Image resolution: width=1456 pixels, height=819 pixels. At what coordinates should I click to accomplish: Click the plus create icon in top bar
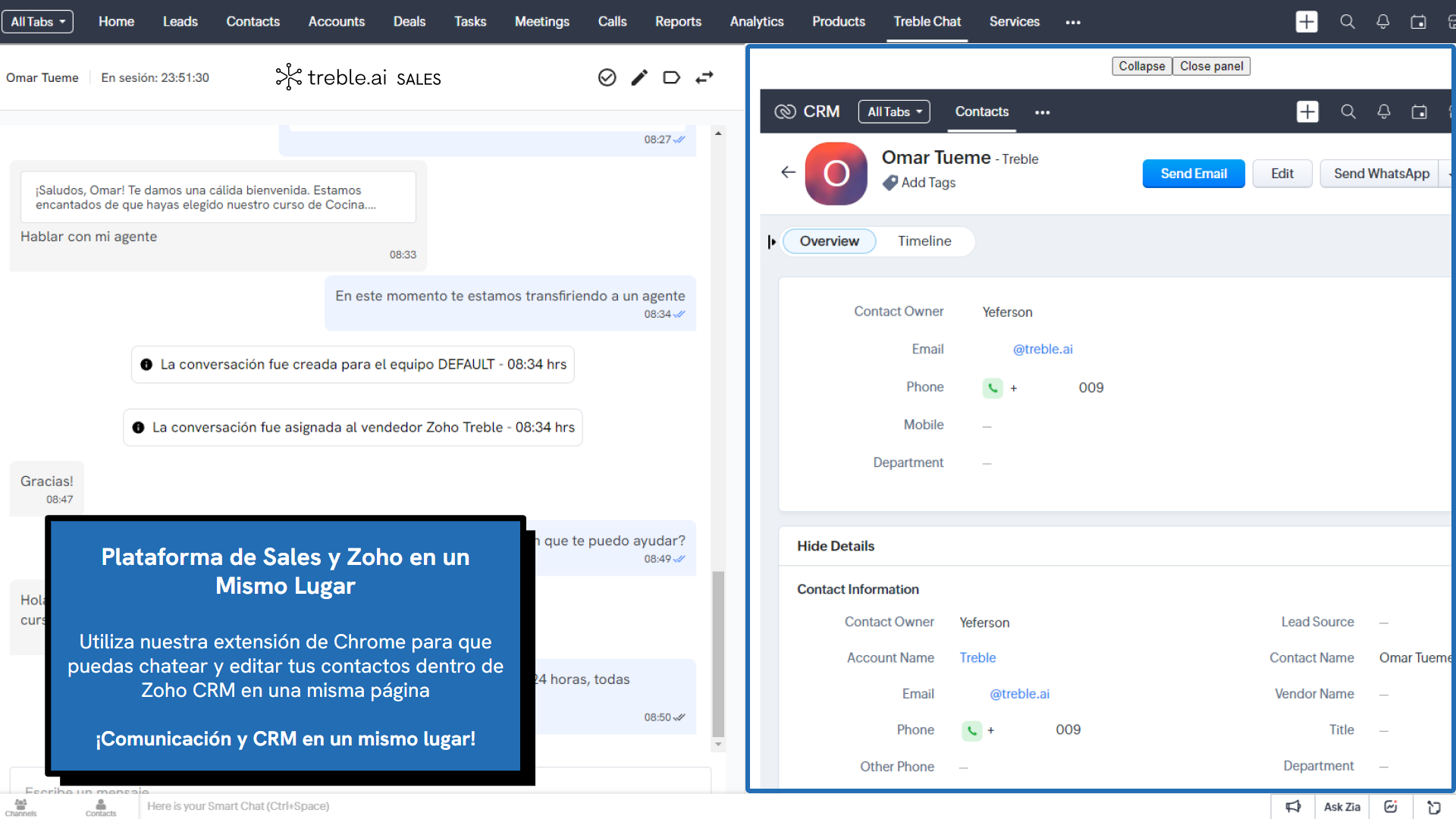point(1306,22)
